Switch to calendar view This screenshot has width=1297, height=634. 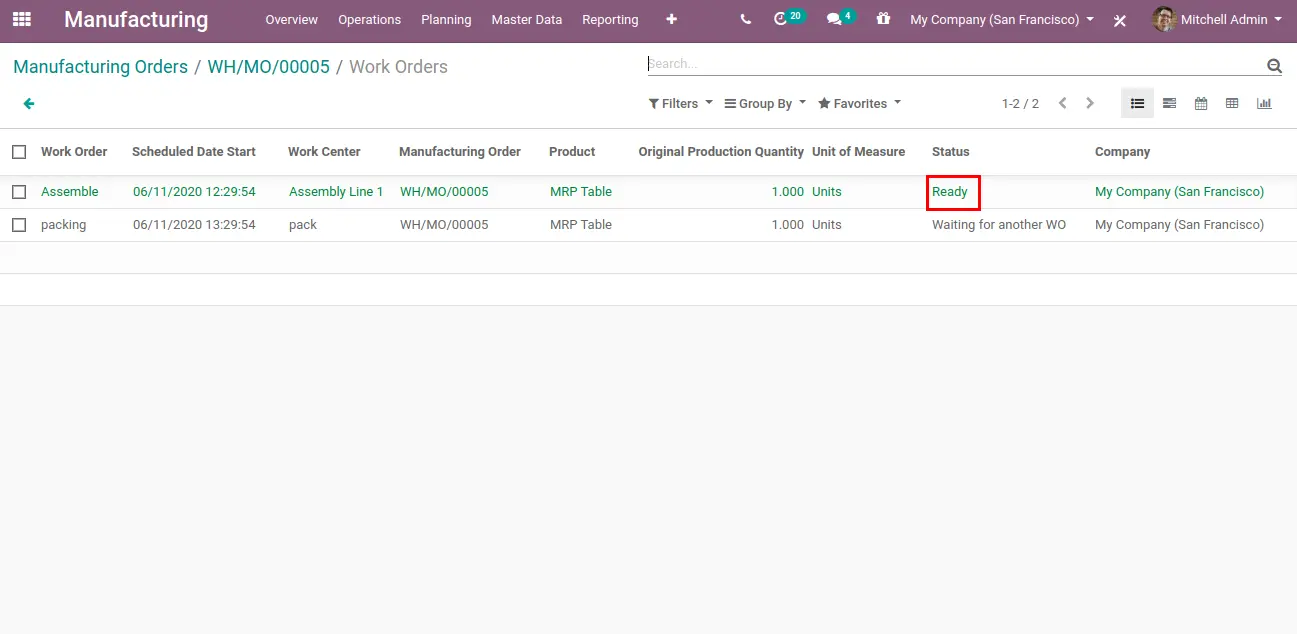(1201, 103)
